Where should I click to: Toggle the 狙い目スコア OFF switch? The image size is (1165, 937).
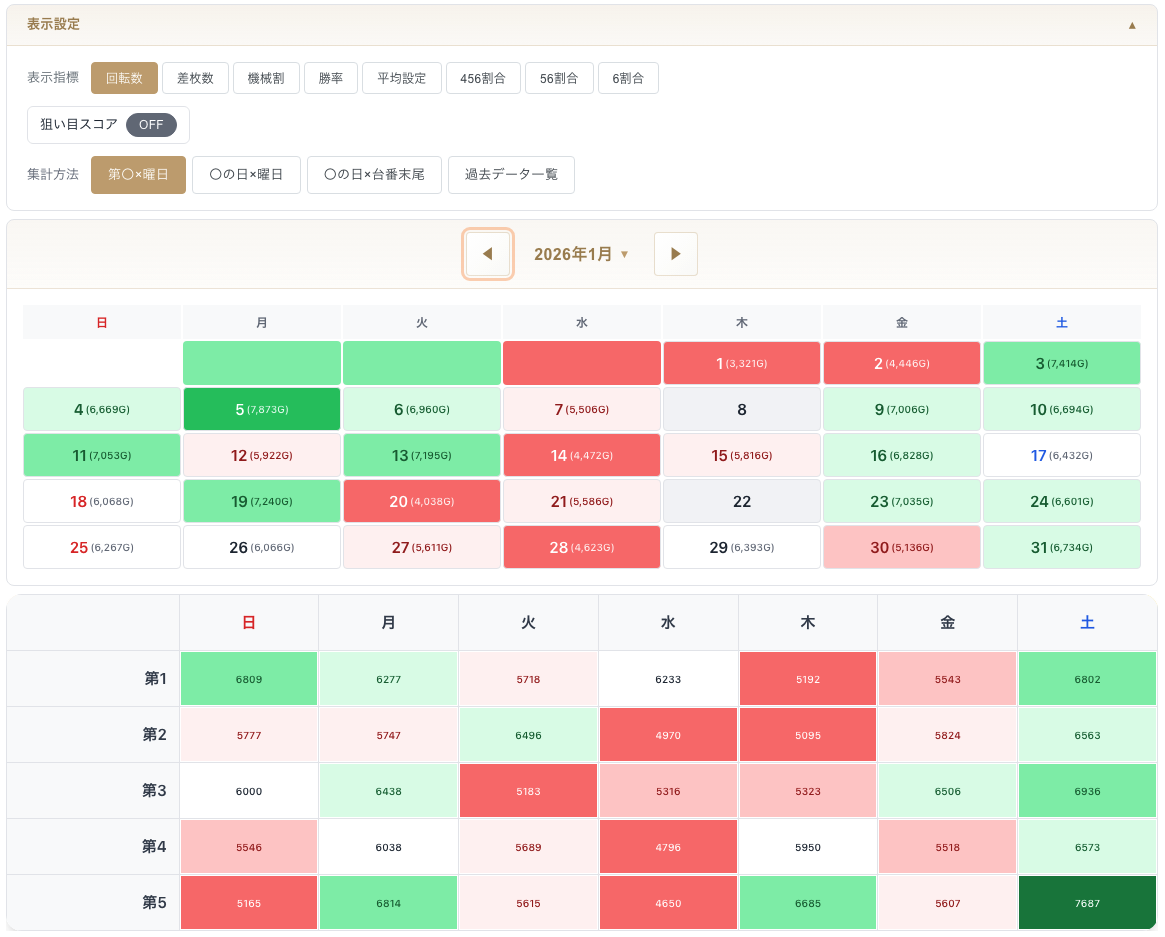click(151, 125)
